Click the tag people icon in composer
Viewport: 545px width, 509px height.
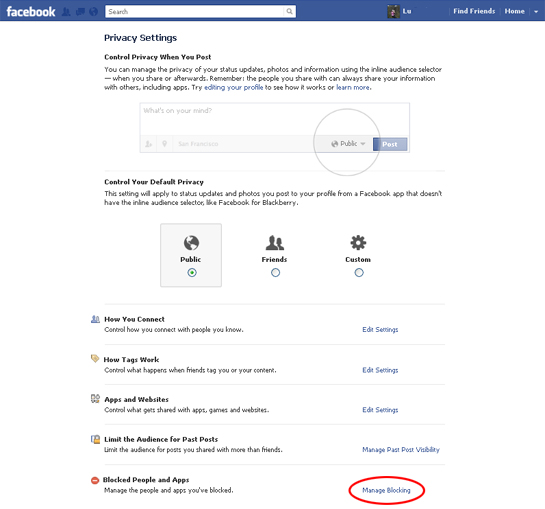(x=148, y=144)
